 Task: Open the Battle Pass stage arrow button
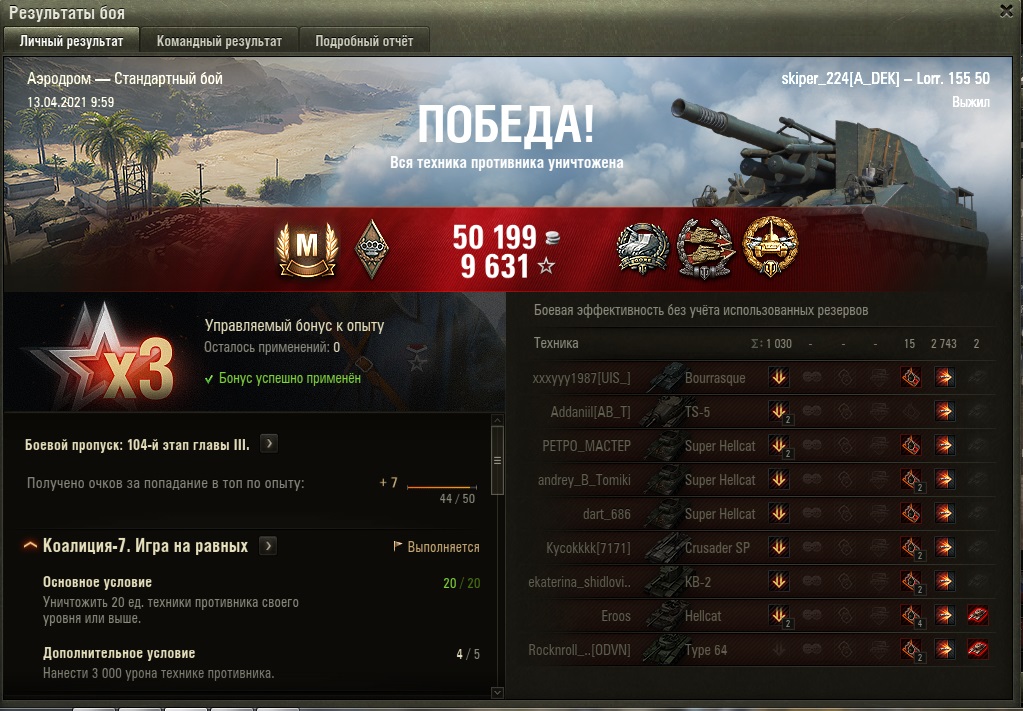point(269,444)
